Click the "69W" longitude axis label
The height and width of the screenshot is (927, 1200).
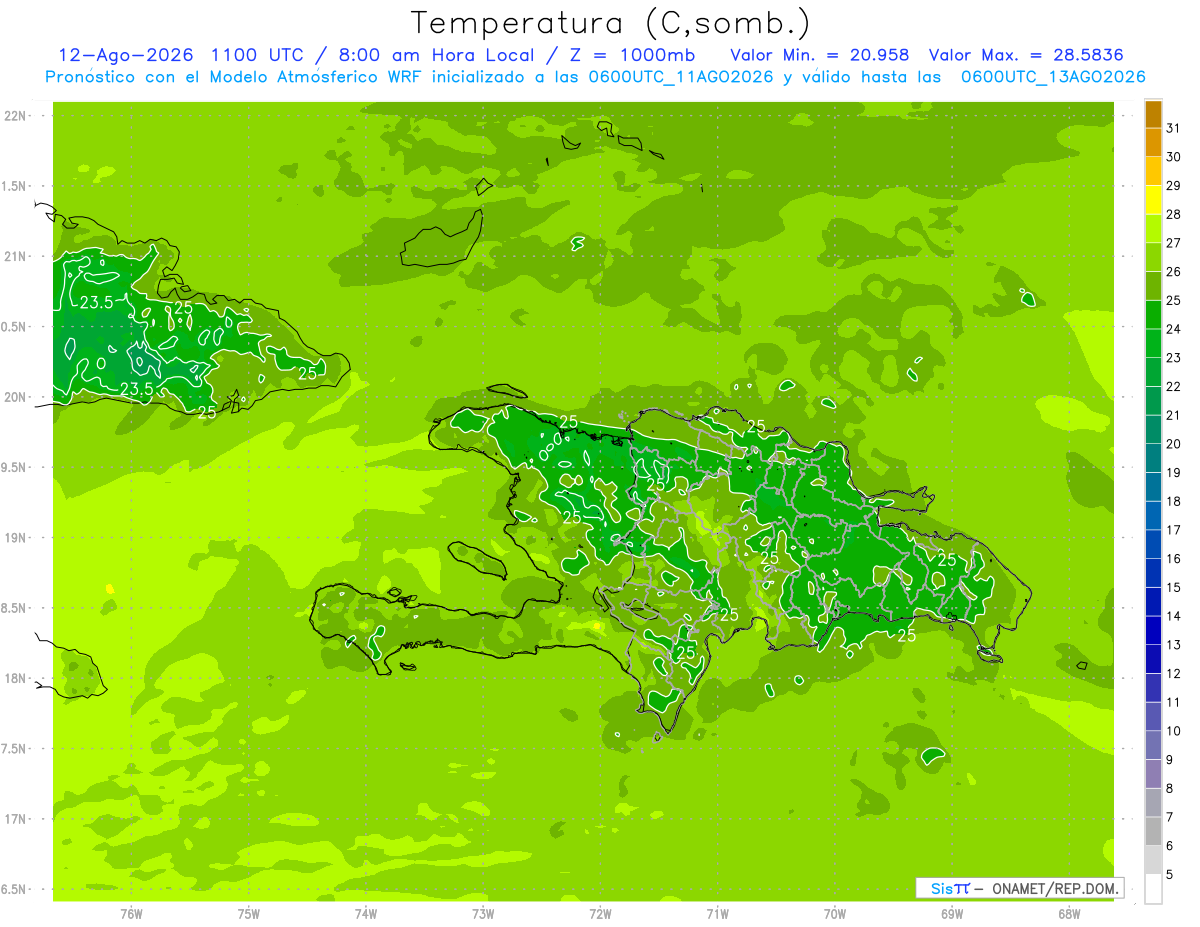point(952,913)
